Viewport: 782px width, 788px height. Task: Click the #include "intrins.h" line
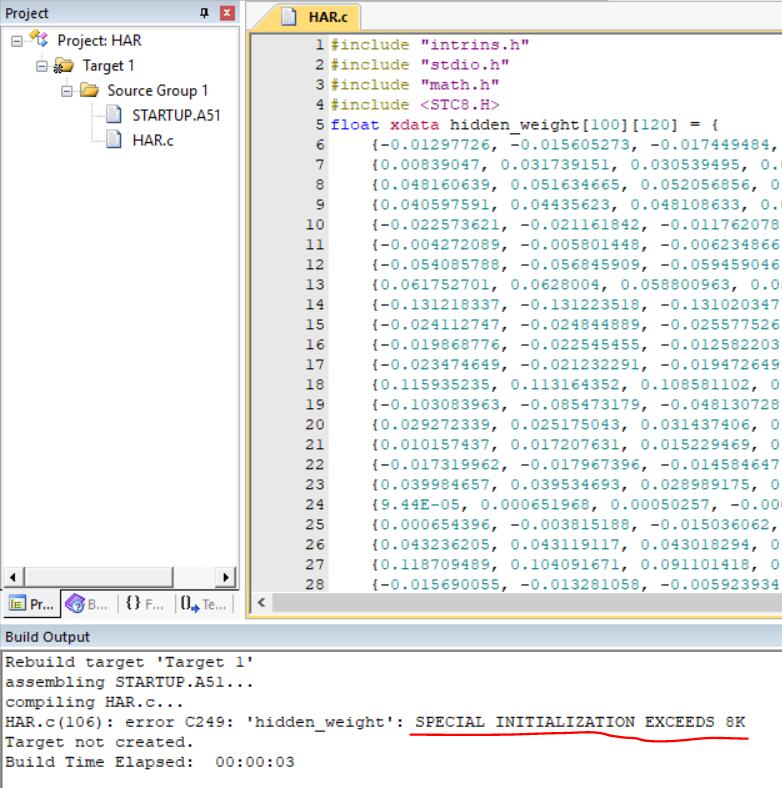tap(429, 45)
